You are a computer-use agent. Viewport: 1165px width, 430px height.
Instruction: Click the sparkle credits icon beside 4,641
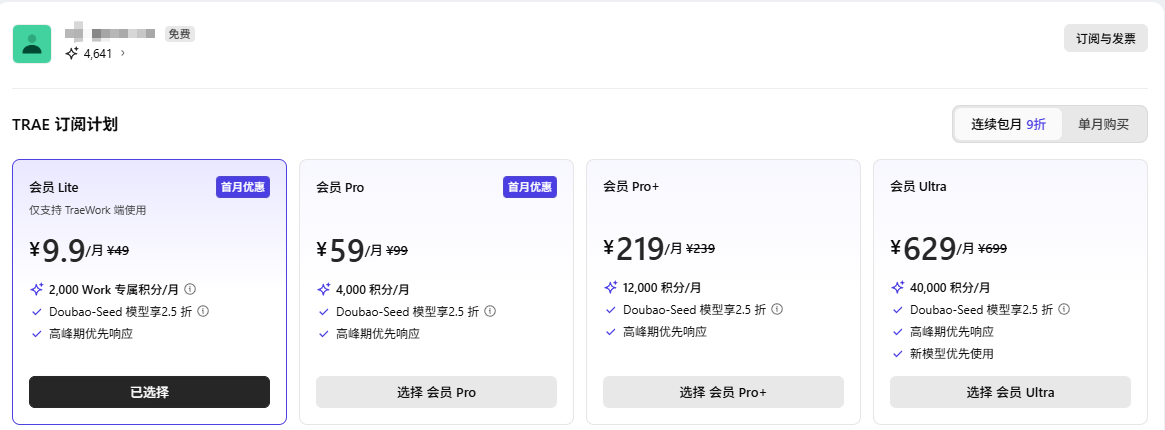tap(72, 53)
